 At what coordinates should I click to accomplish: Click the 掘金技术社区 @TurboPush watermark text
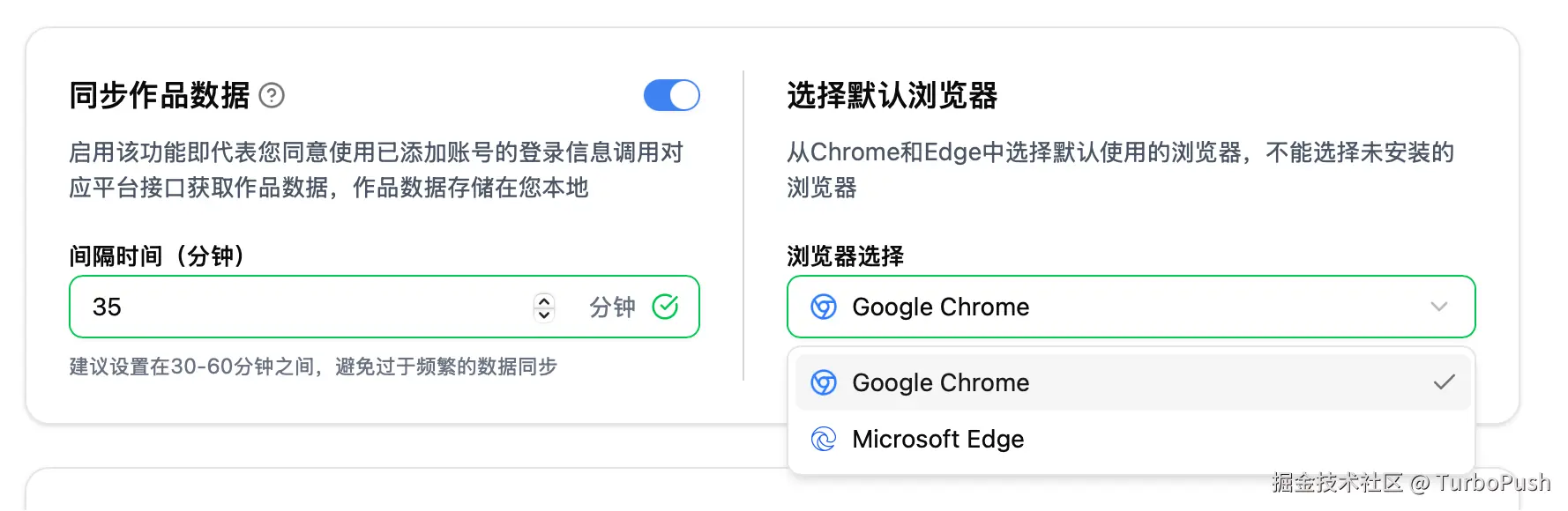tap(1410, 483)
